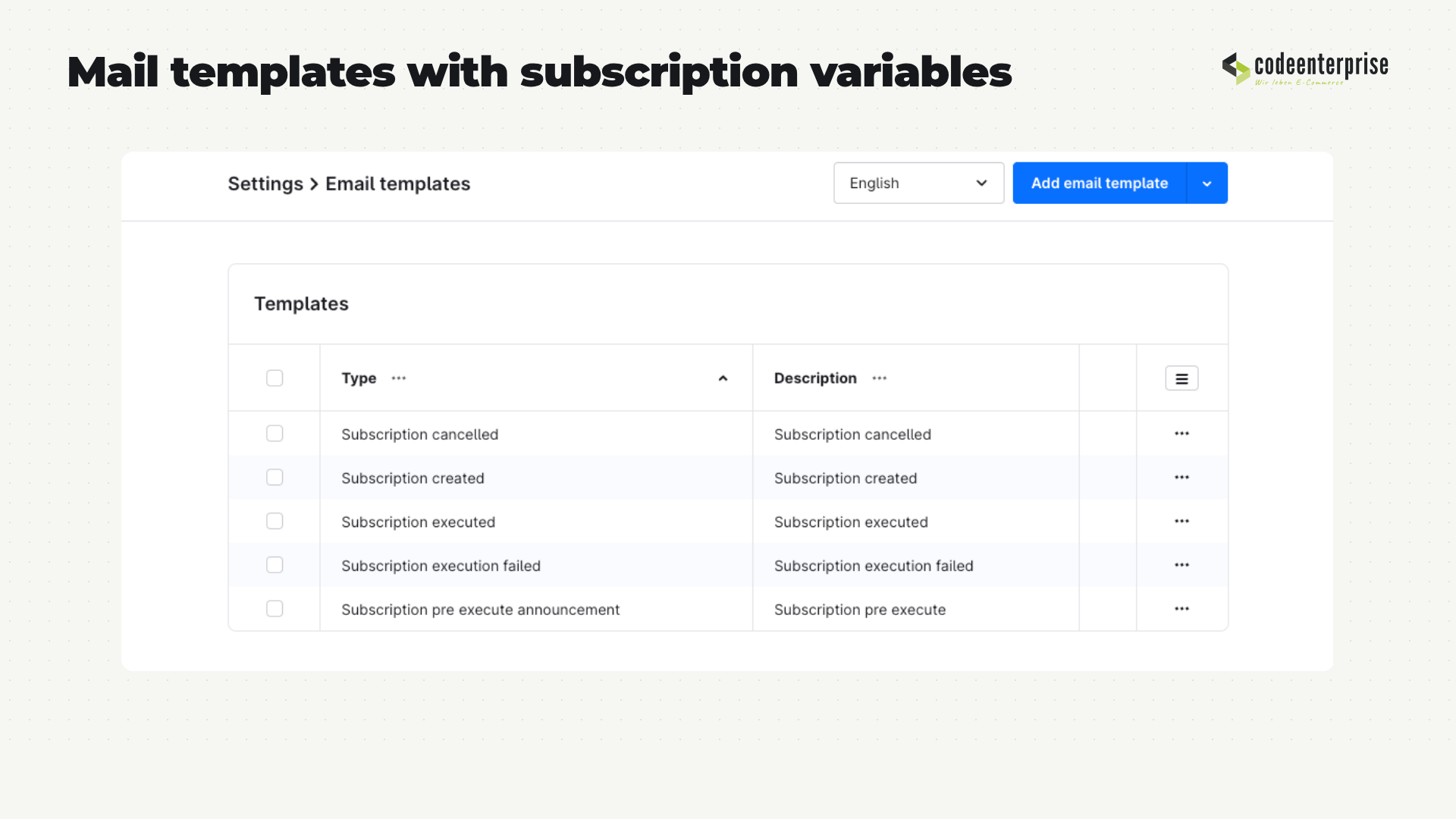Open row actions for Subscription executed

point(1181,522)
